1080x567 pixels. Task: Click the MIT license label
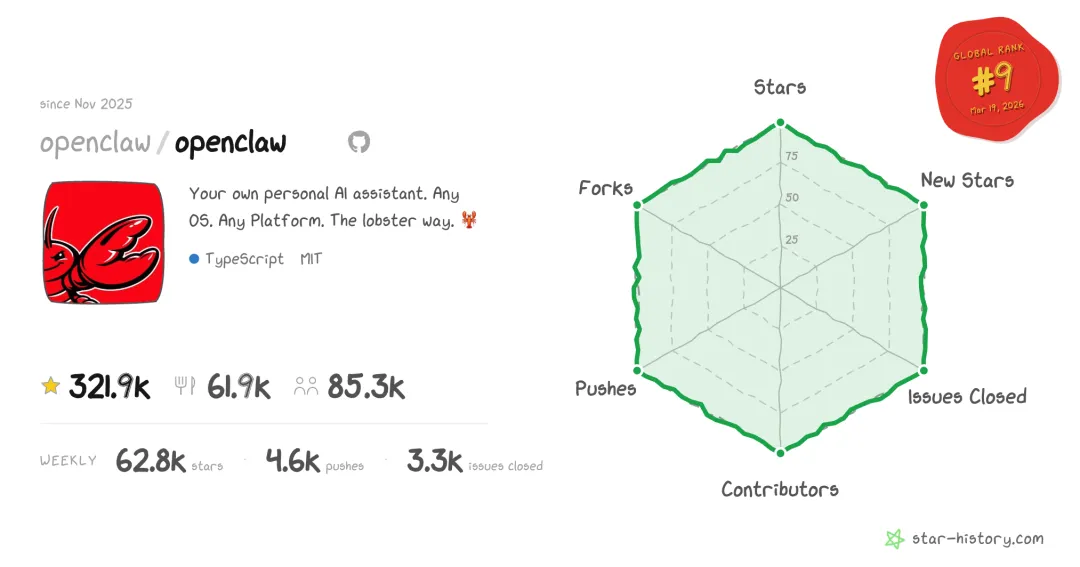click(x=311, y=259)
